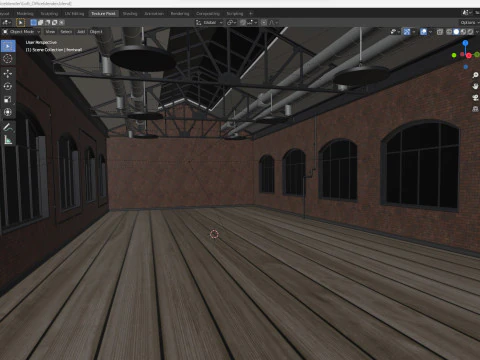Click the left green Y axis gizmo dot
The image size is (480, 360).
point(454,55)
